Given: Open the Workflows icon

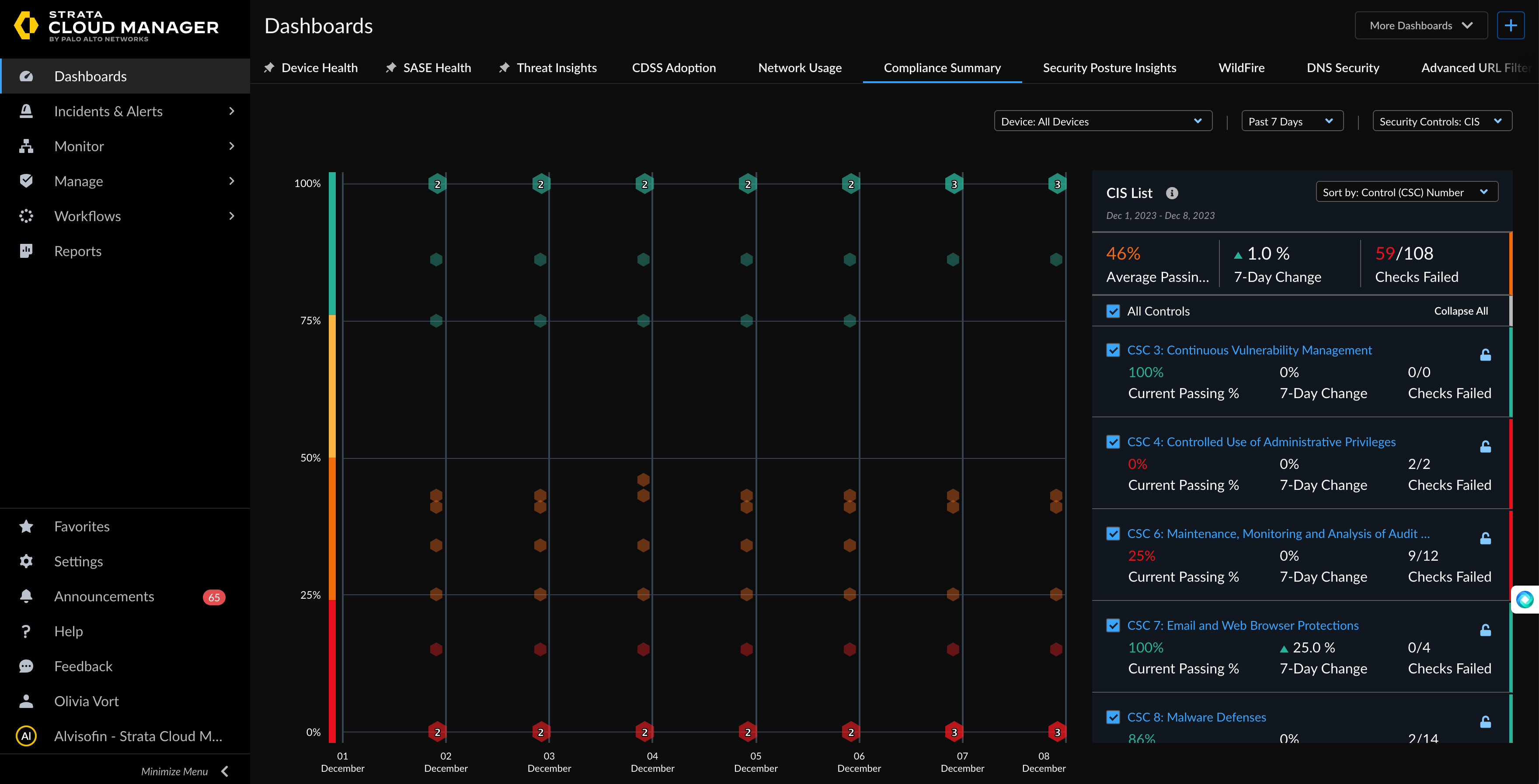Looking at the screenshot, I should click(x=26, y=215).
